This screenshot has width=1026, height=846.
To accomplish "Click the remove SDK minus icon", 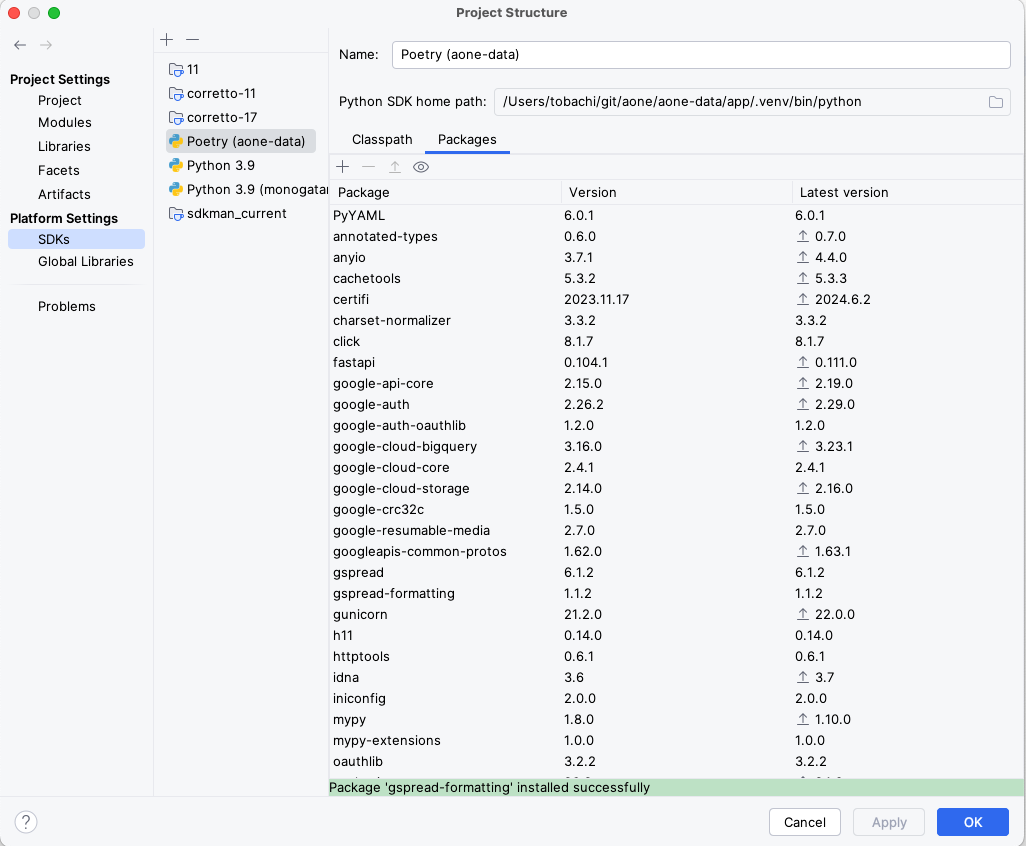I will coord(193,39).
